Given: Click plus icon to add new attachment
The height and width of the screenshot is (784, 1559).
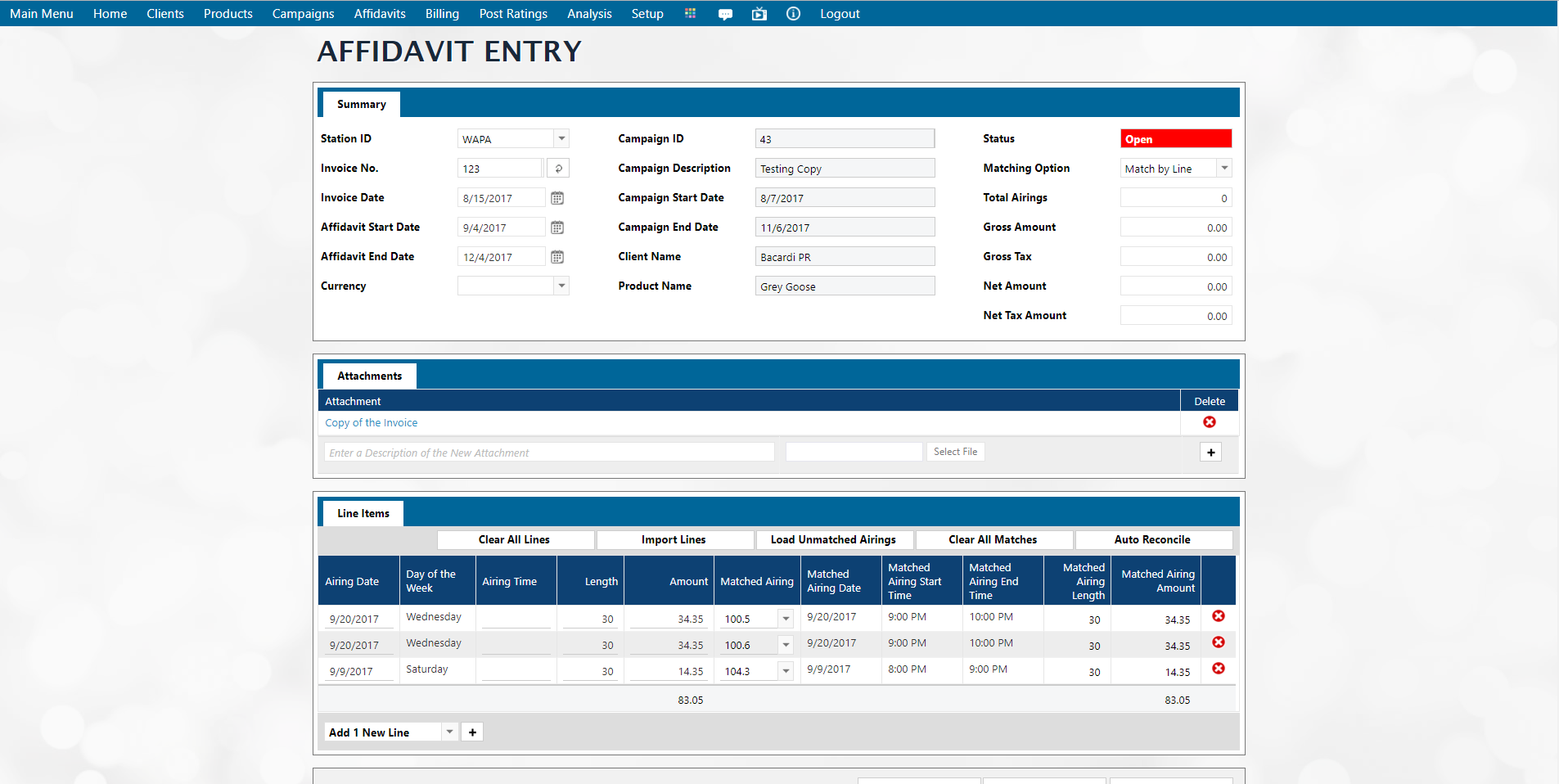Looking at the screenshot, I should pyautogui.click(x=1210, y=453).
